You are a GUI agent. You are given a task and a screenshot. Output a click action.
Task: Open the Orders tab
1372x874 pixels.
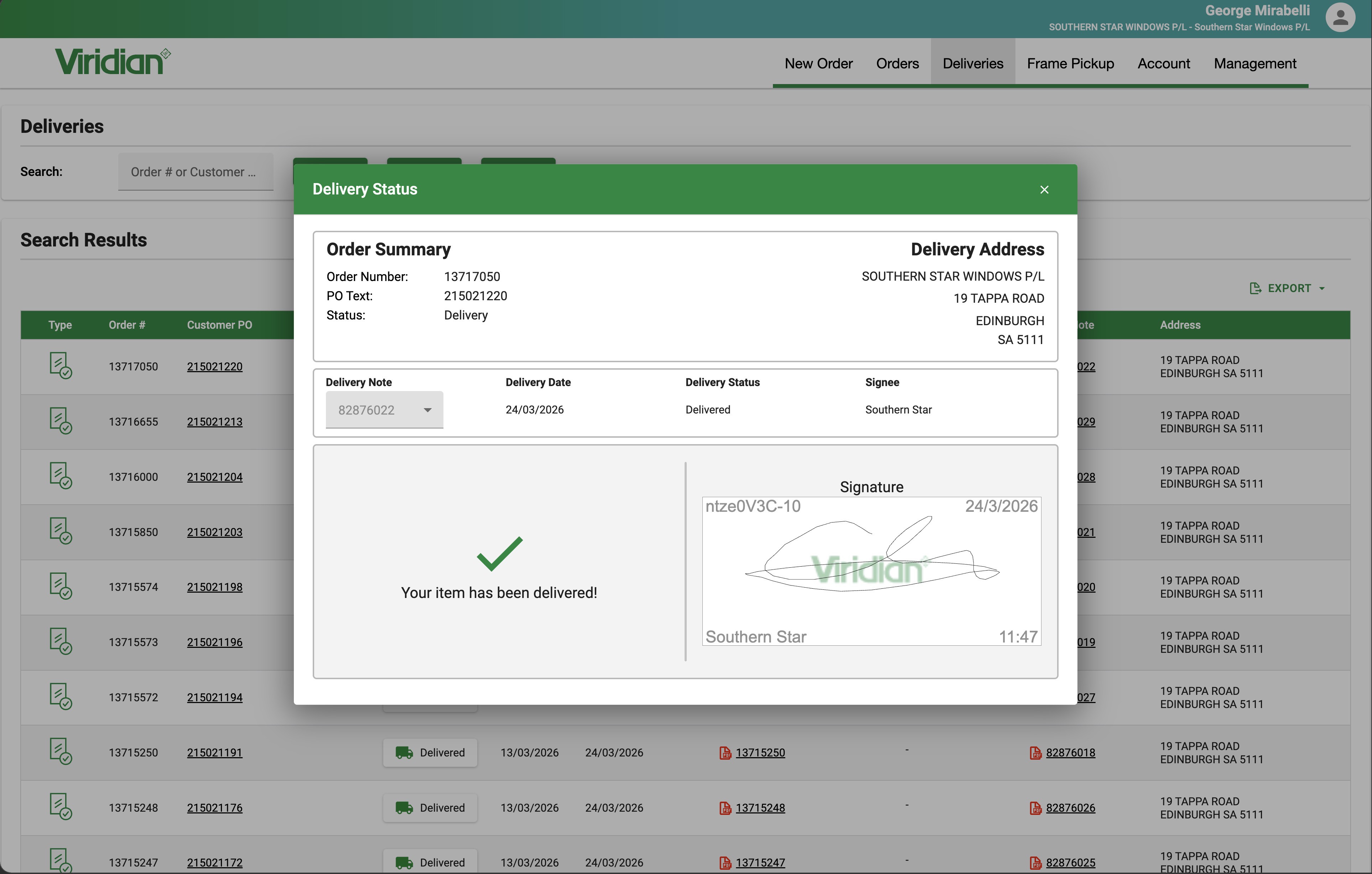coord(897,63)
